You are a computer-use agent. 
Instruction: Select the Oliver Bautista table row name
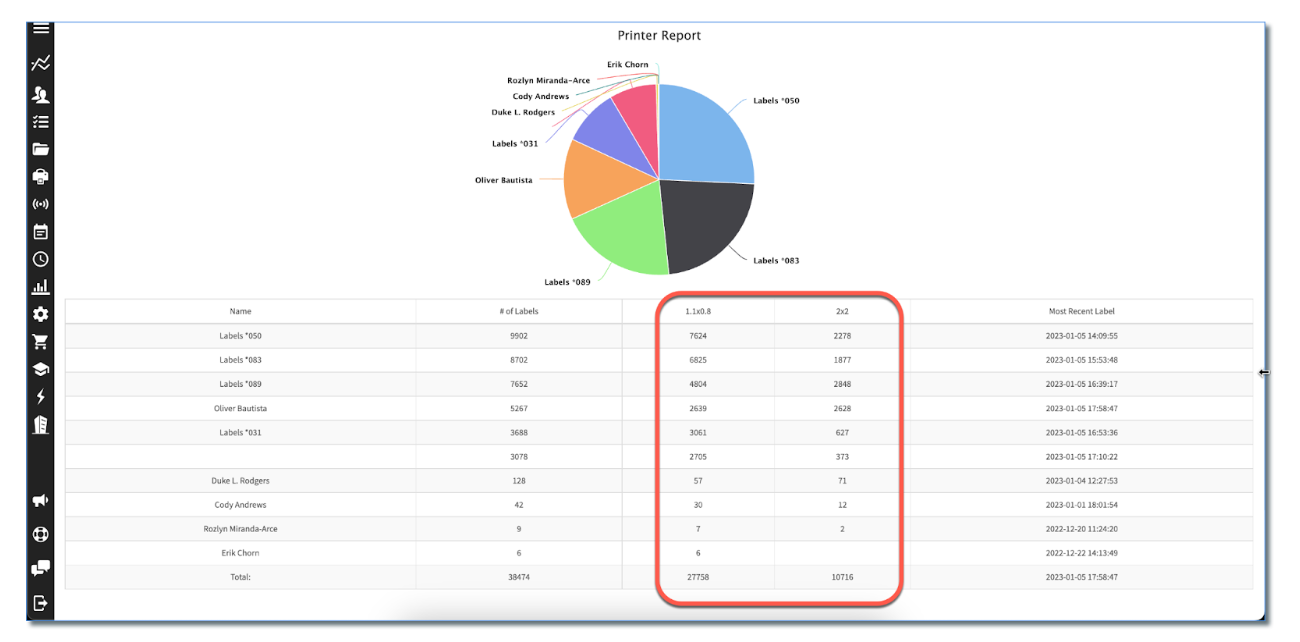(x=240, y=408)
